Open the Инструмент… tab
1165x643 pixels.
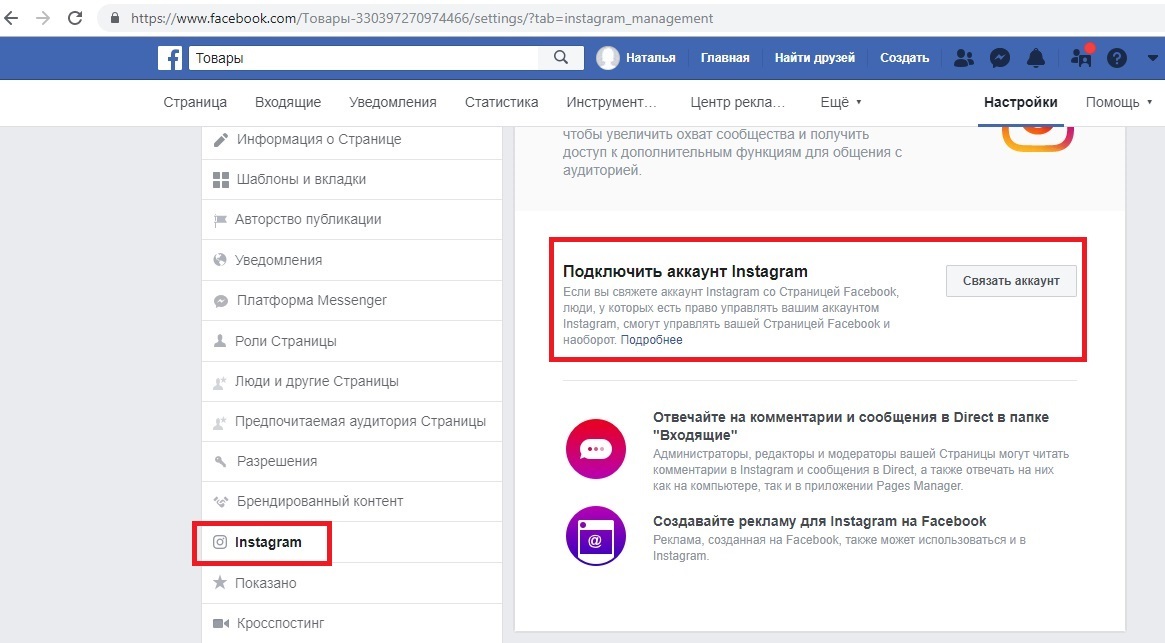(611, 102)
